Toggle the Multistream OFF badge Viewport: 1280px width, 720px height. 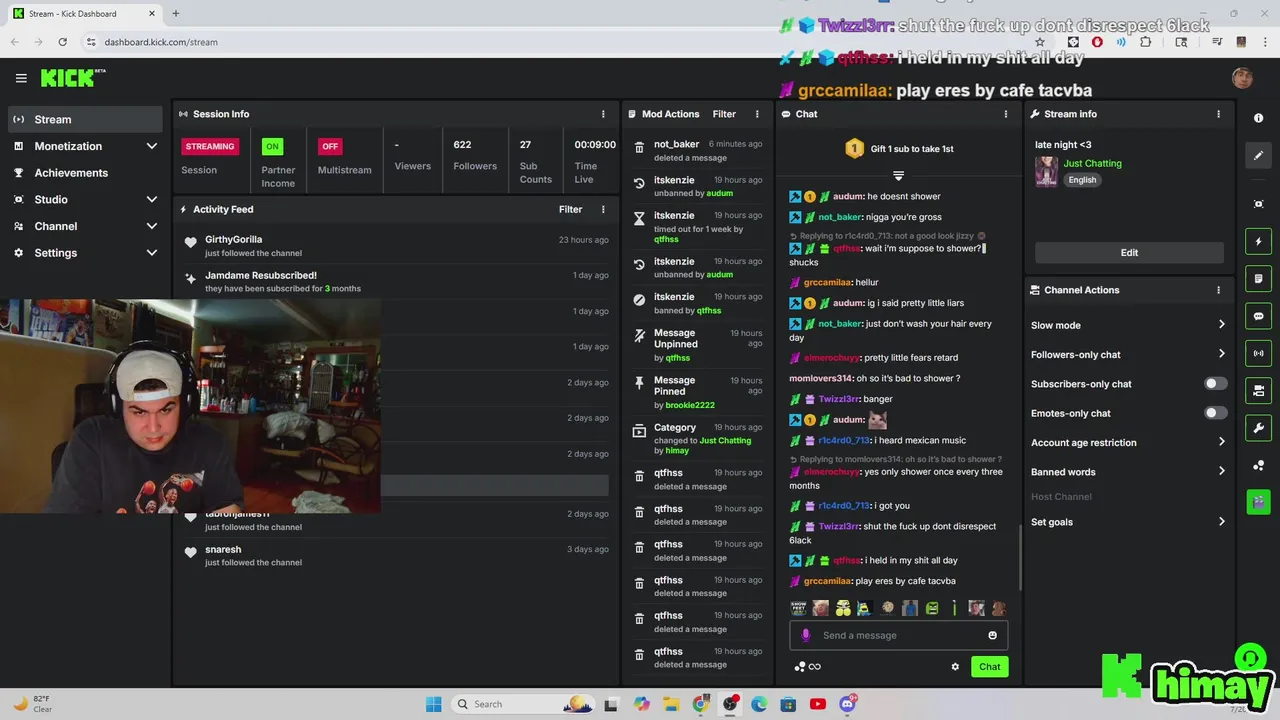[330, 146]
